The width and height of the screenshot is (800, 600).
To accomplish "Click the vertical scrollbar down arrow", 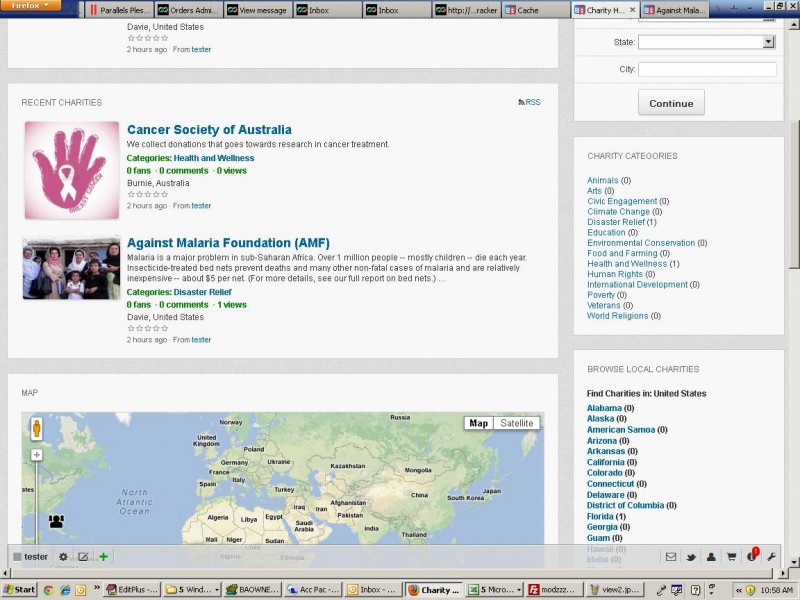I will tap(793, 562).
